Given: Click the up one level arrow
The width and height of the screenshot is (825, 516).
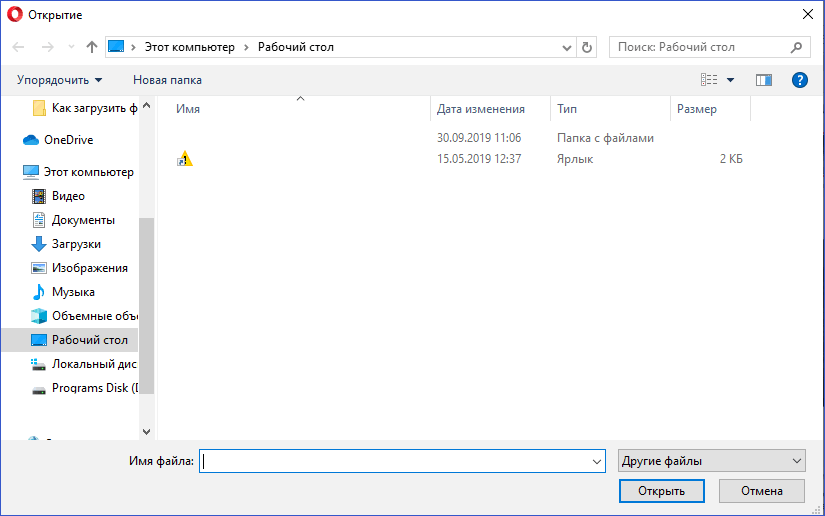Looking at the screenshot, I should [92, 47].
